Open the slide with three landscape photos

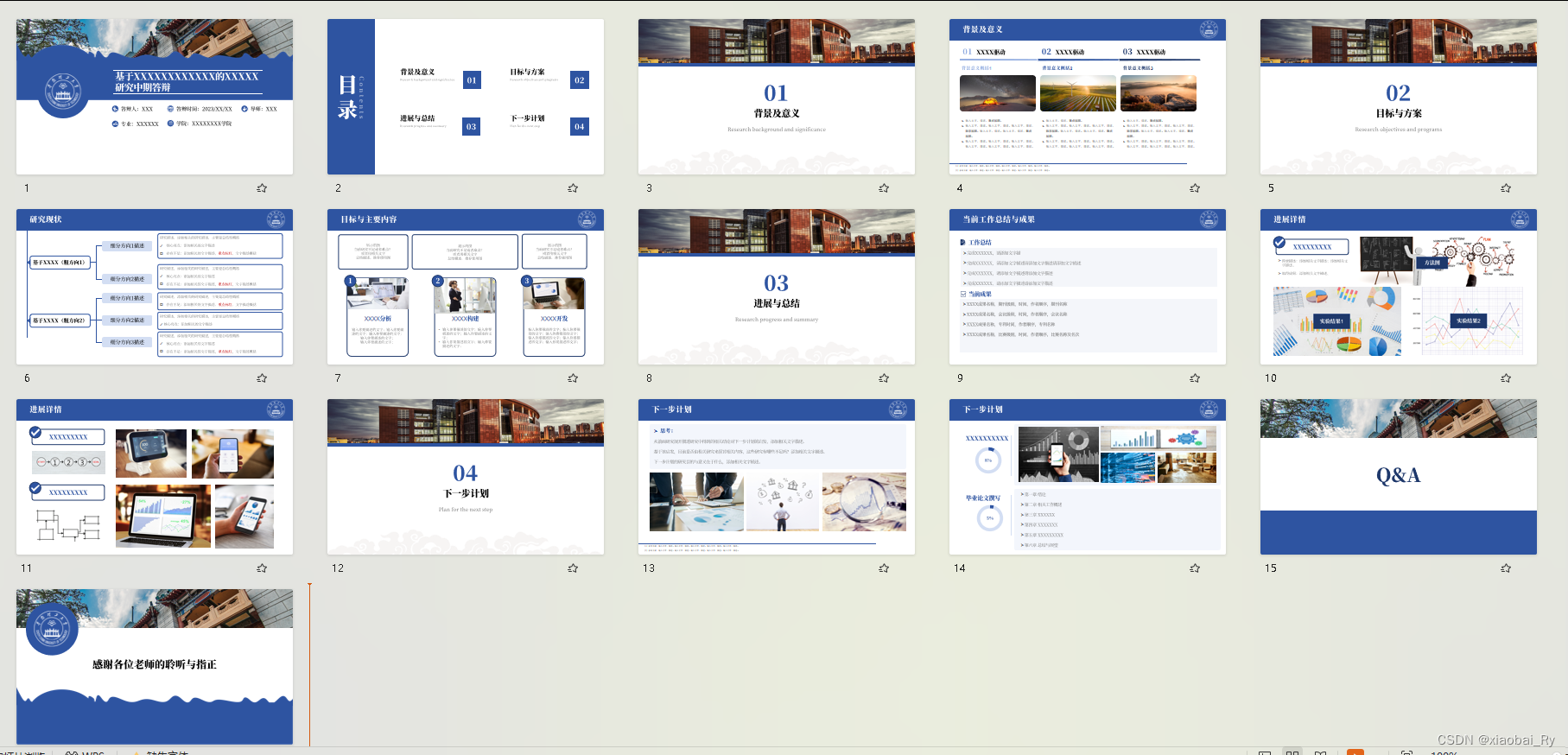tap(1088, 97)
